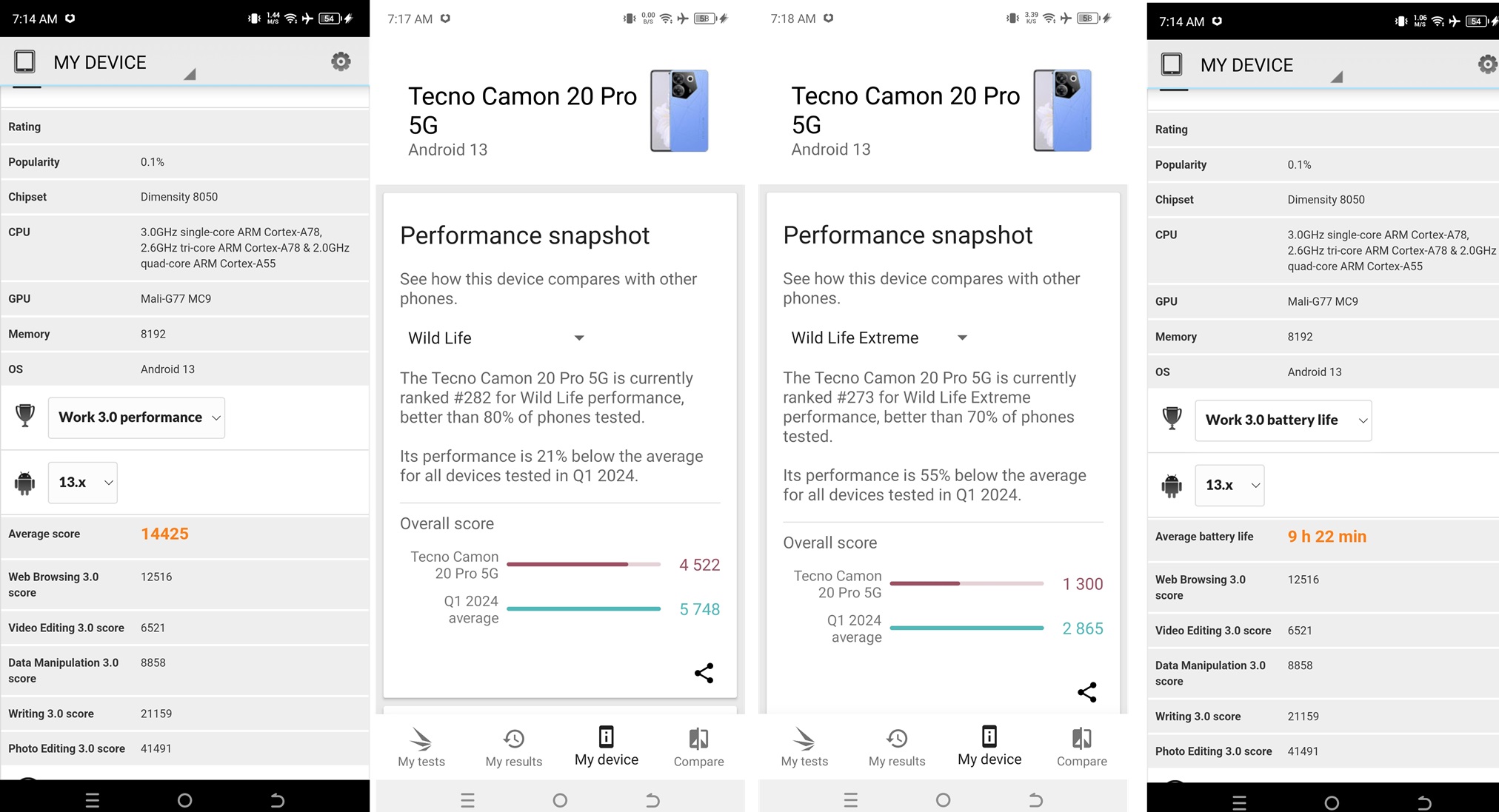Tap recent apps button in left screen

pos(93,800)
